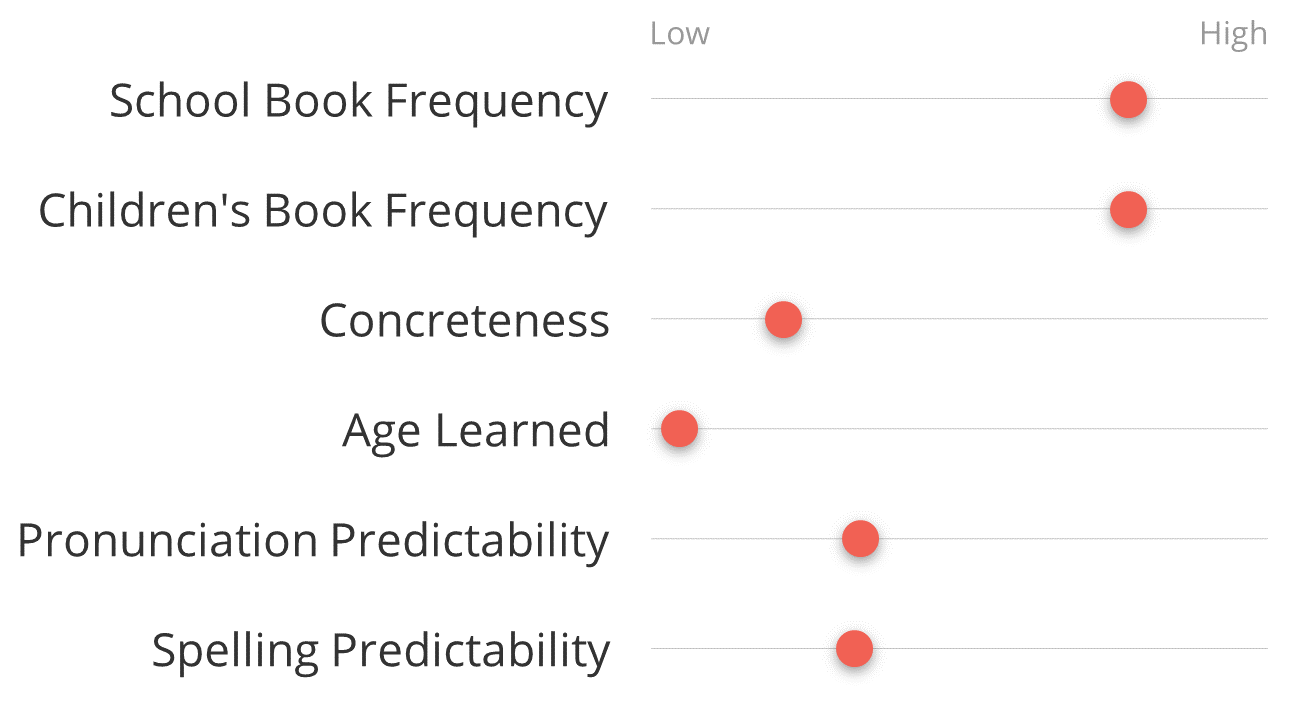Click the Spelling Predictability slider dot
This screenshot has width=1302, height=710.
click(x=854, y=649)
